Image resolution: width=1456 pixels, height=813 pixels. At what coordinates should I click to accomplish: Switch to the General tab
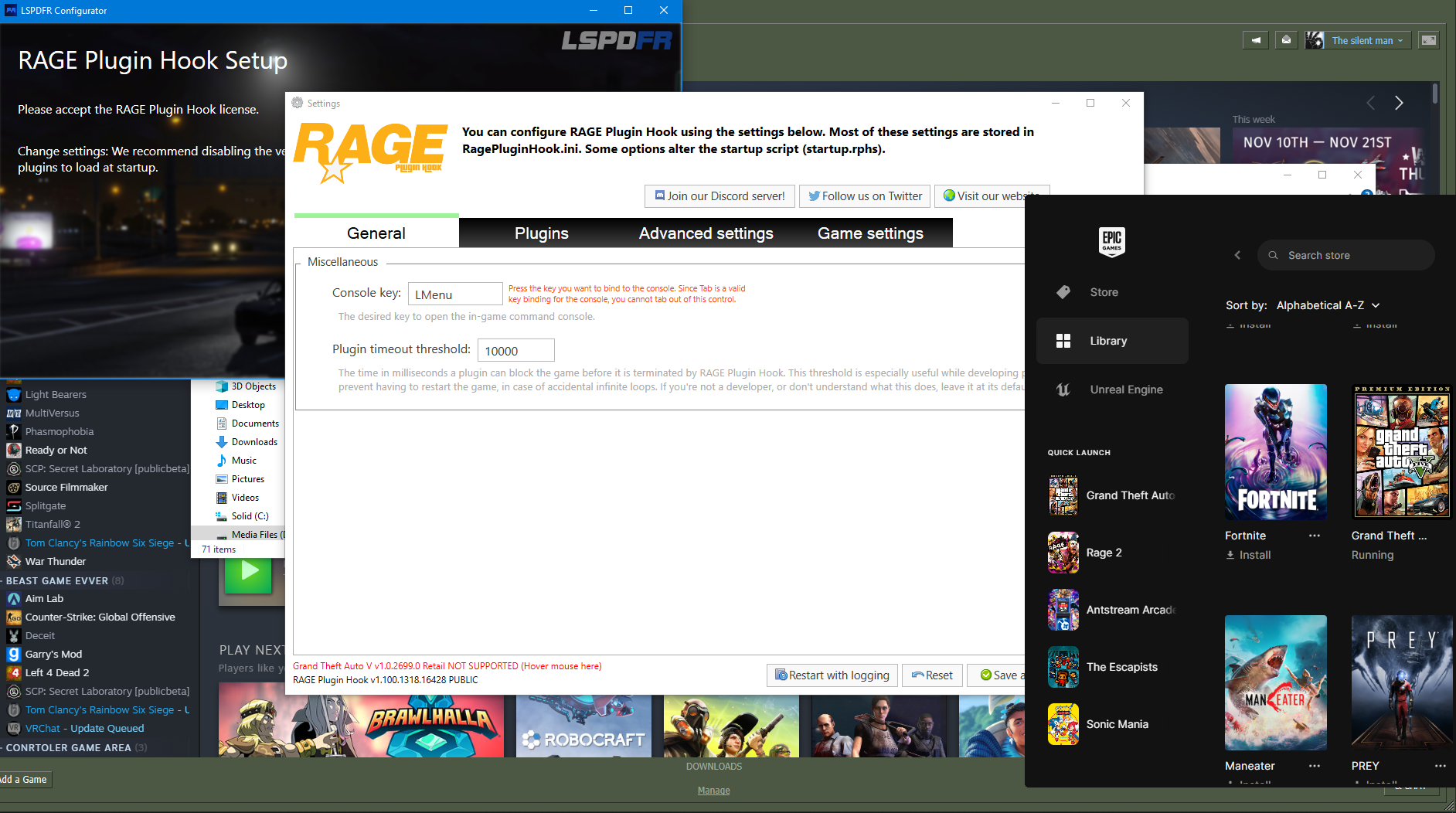(376, 233)
